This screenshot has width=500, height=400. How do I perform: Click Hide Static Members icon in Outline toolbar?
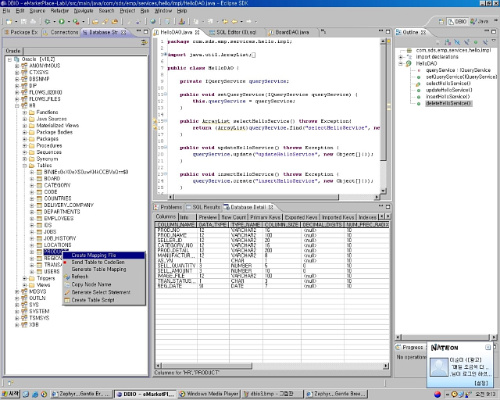click(x=467, y=42)
